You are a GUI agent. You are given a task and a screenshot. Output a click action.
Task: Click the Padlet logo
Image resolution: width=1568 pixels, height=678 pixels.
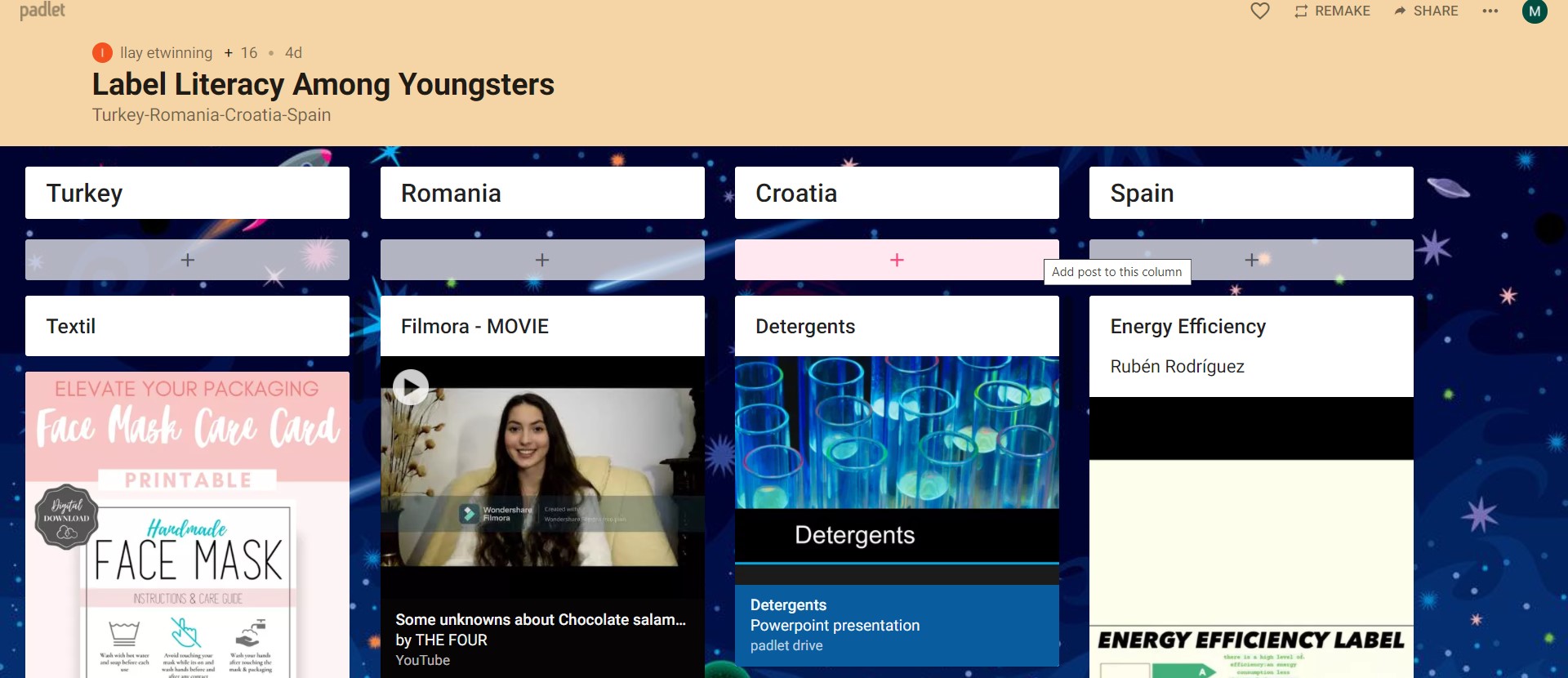[x=42, y=11]
